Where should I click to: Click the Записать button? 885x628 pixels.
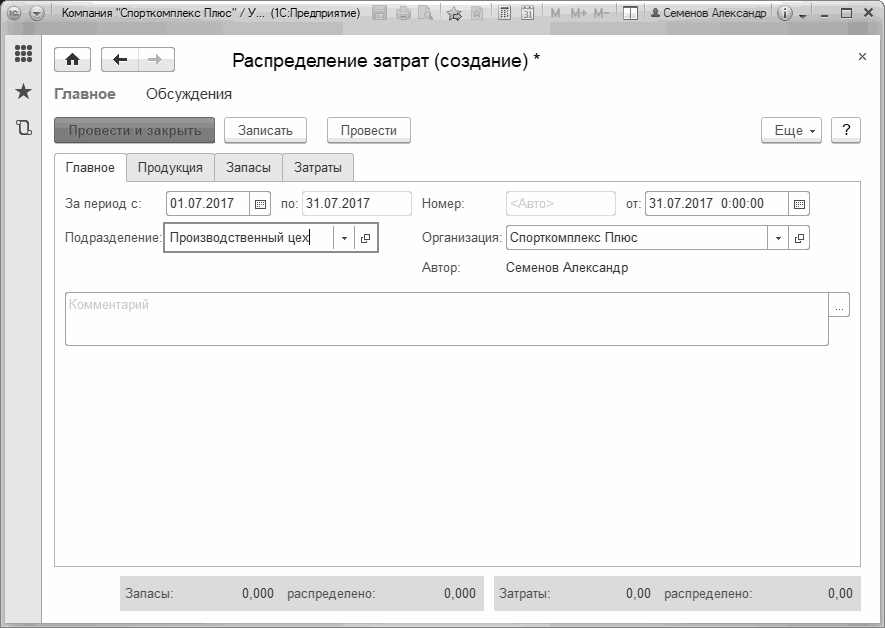point(265,130)
